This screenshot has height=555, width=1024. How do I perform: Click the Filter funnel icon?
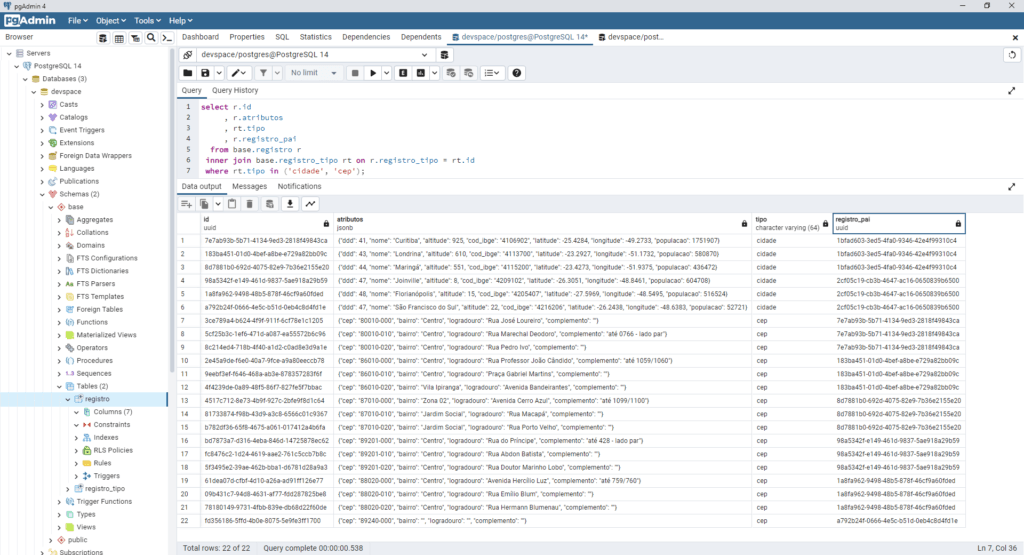[x=263, y=73]
